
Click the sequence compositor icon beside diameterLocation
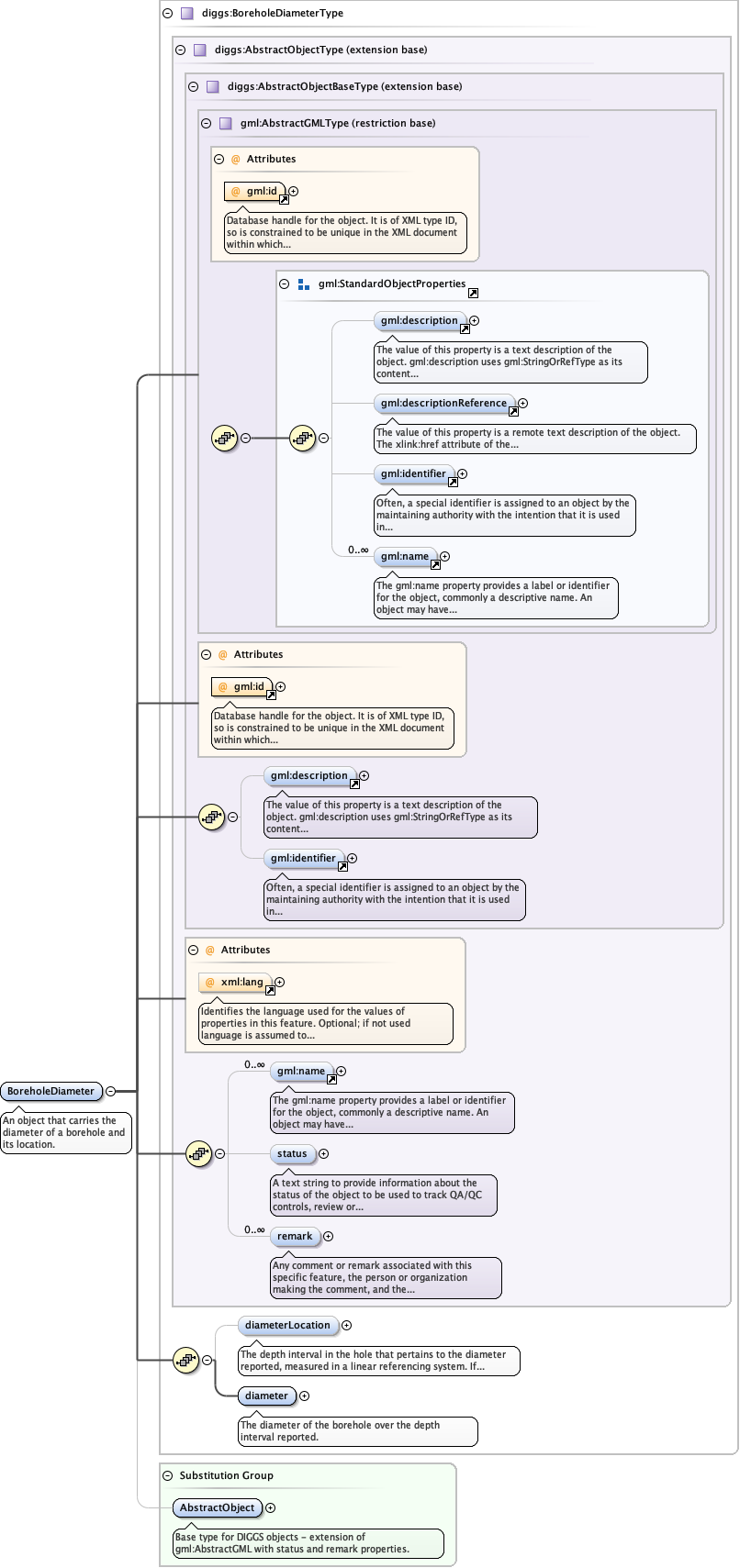point(186,1360)
